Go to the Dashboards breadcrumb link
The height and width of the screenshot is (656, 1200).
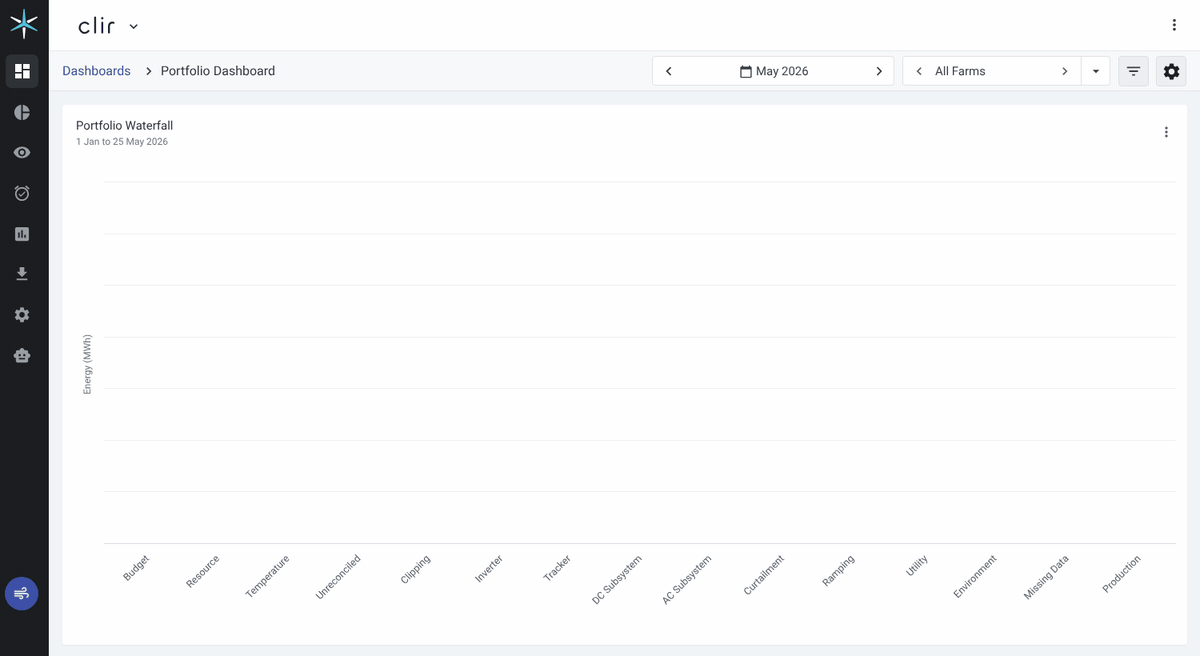(96, 71)
